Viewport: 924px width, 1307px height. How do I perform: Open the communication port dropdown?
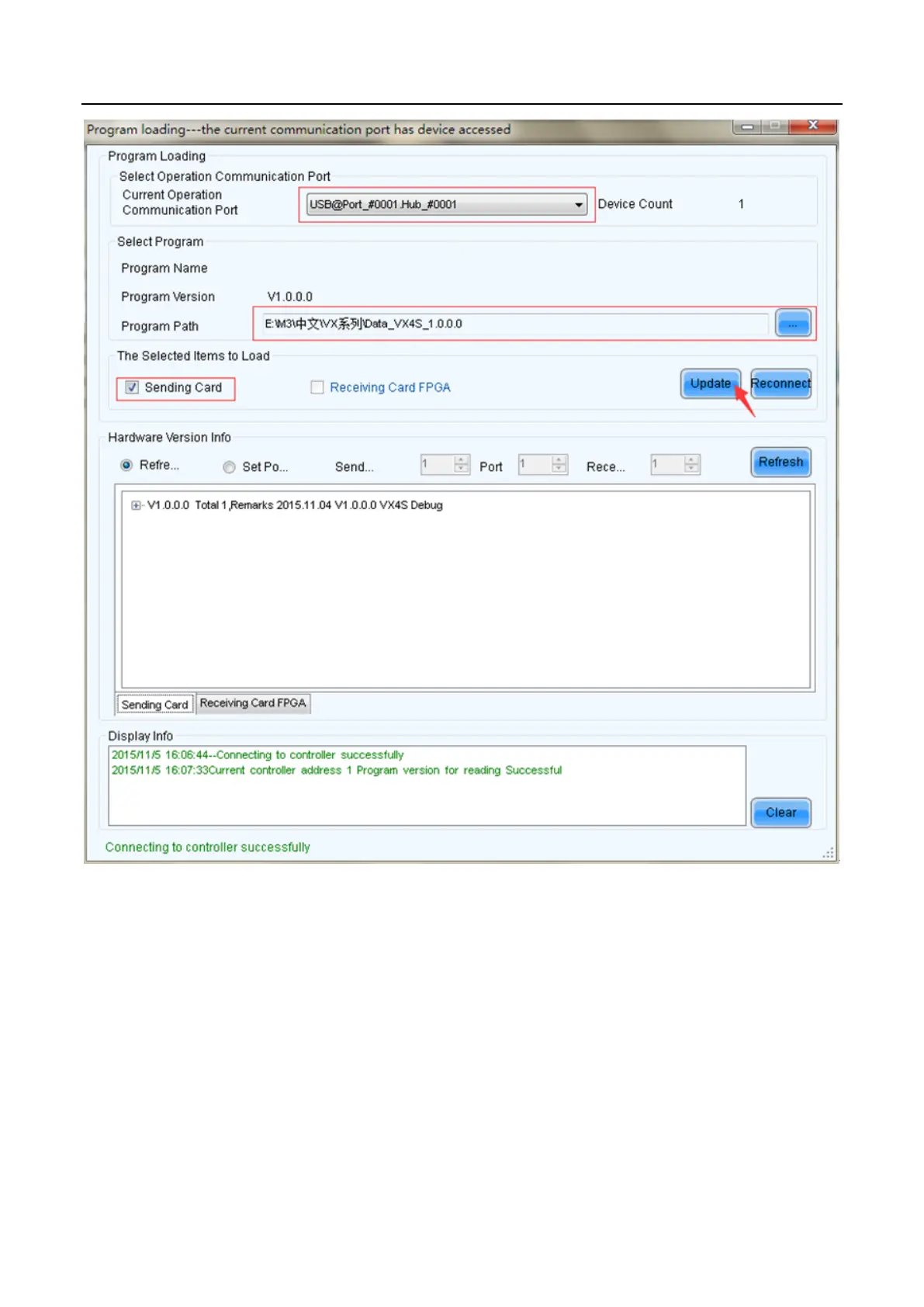[x=446, y=204]
